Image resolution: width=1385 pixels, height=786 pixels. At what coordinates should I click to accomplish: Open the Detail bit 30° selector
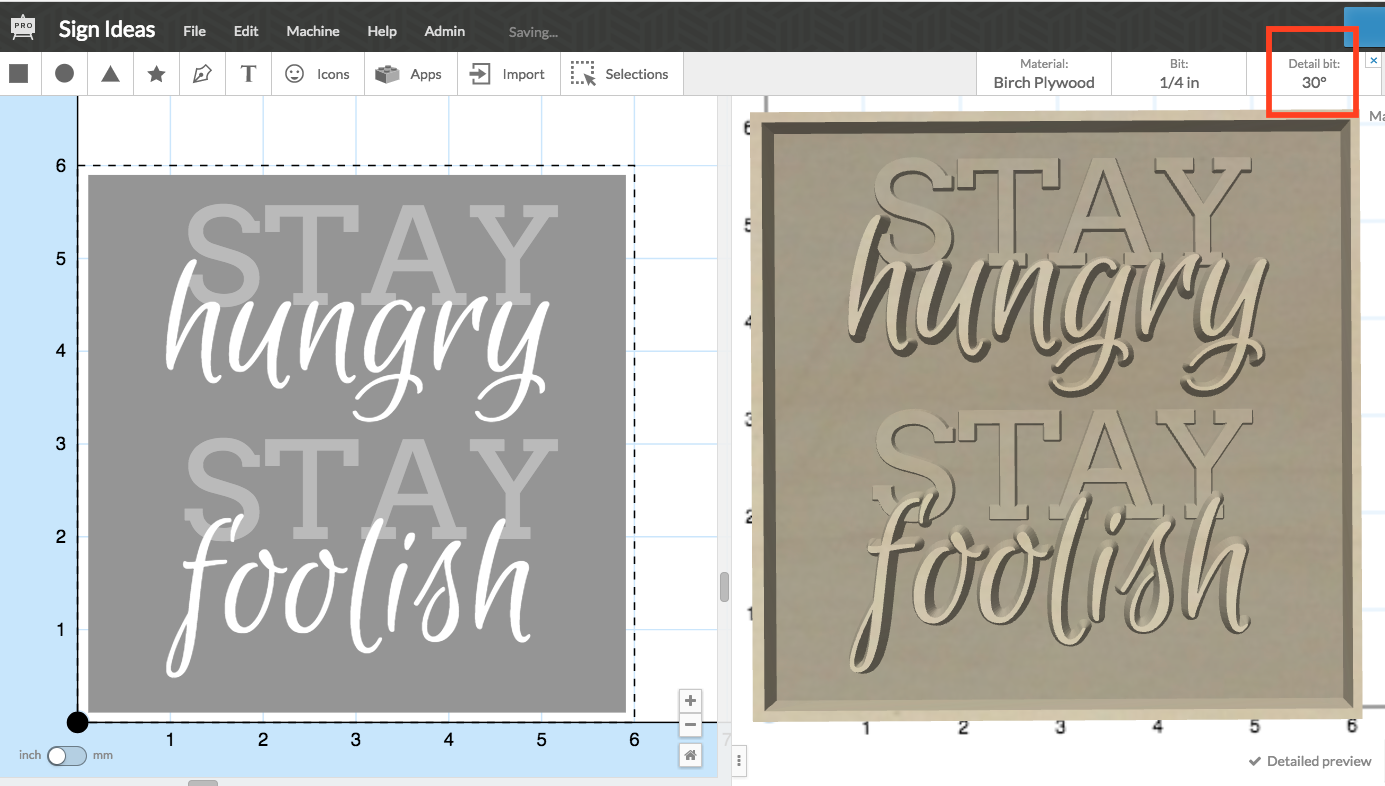(1313, 74)
